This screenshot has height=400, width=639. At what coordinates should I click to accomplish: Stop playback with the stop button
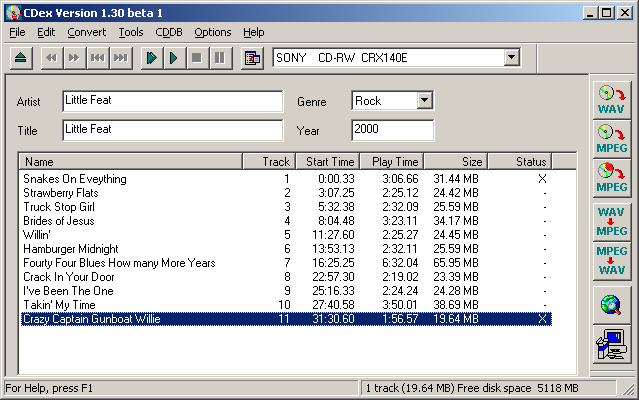tap(197, 58)
